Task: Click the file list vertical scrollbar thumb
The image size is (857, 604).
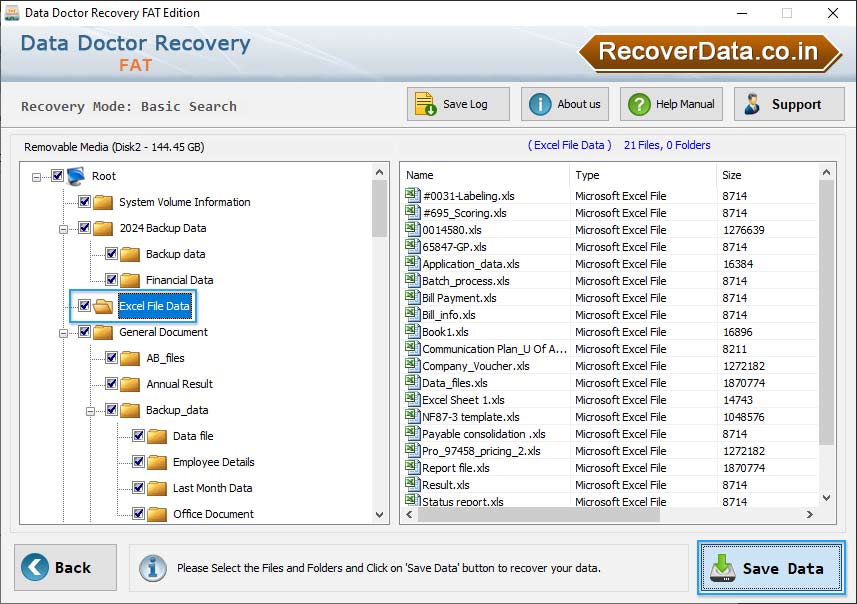Action: (x=826, y=312)
